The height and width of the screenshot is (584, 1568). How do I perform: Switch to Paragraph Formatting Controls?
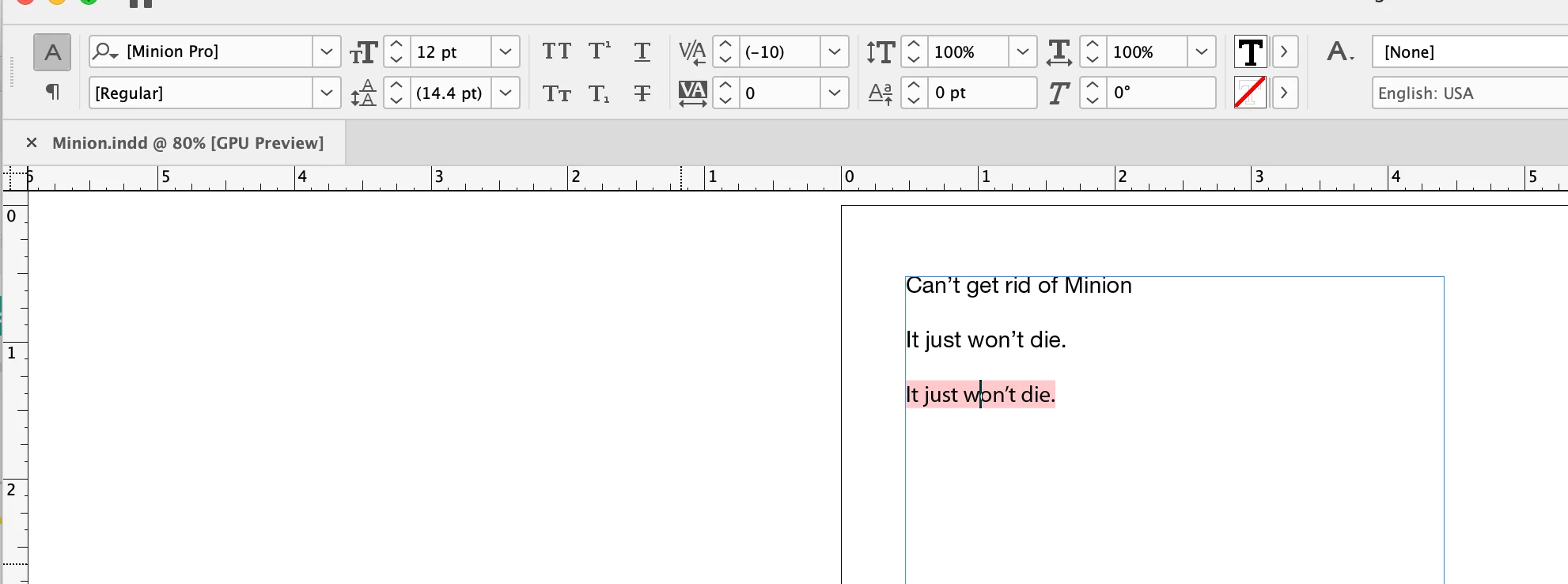[x=52, y=92]
